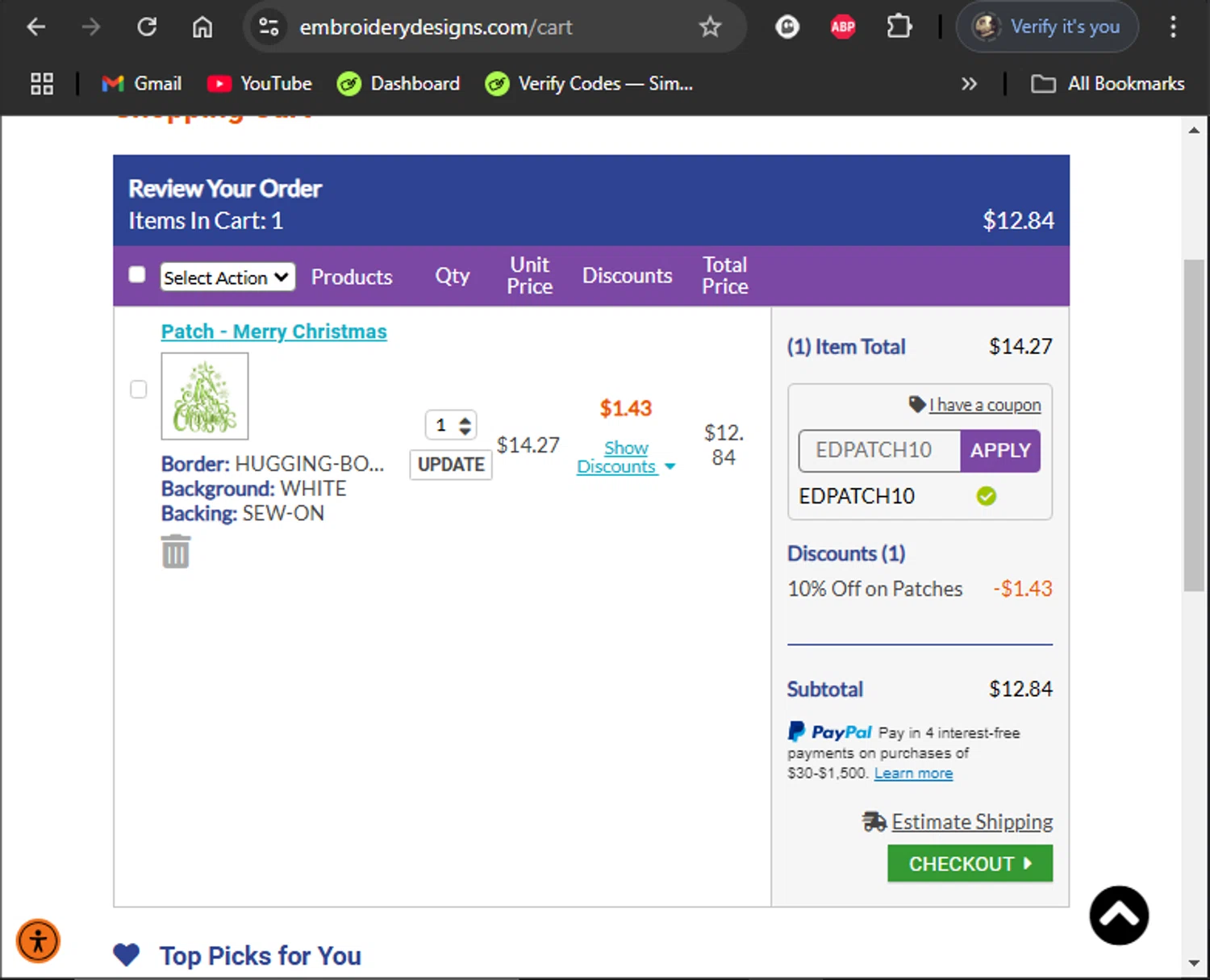Click the scrollbar down arrow
Screen dimensions: 1210x980
click(1194, 963)
